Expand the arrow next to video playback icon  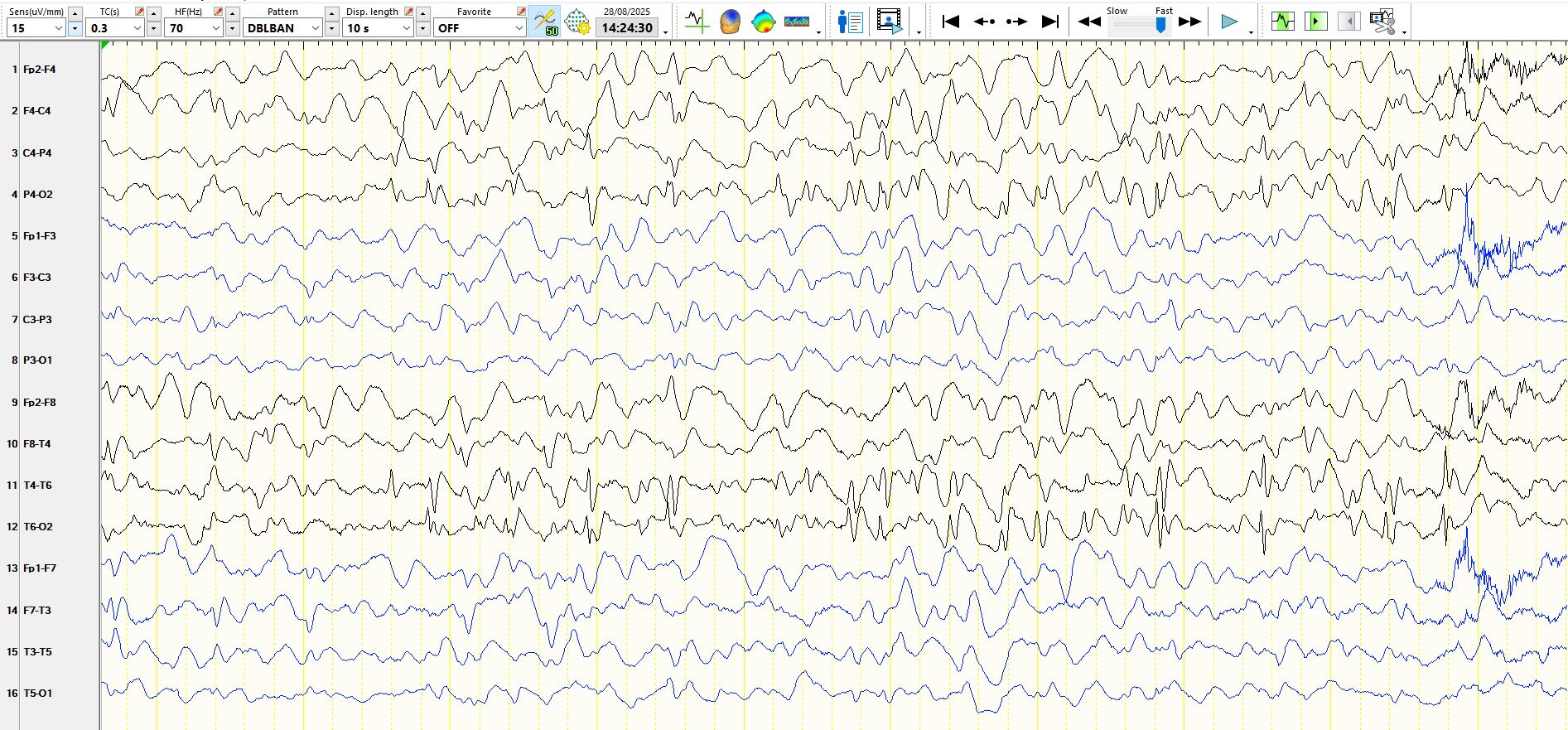pos(919,32)
